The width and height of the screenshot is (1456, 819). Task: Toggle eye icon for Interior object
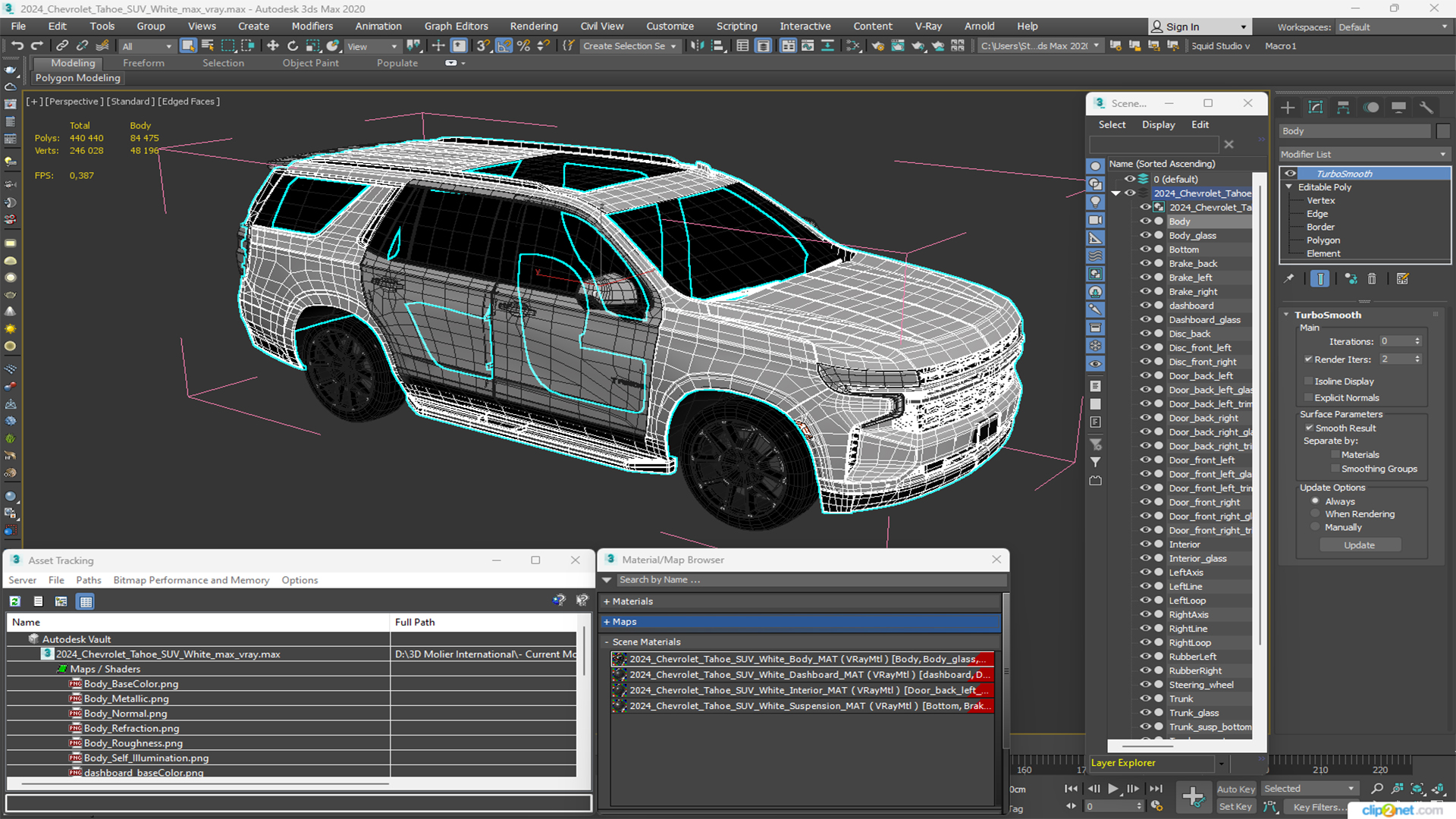[1146, 544]
